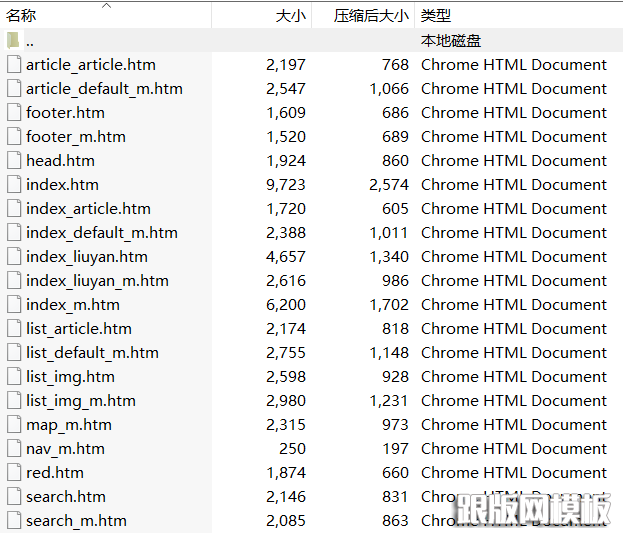Click the icon for list_img.htm
This screenshot has width=623, height=533.
[13, 376]
